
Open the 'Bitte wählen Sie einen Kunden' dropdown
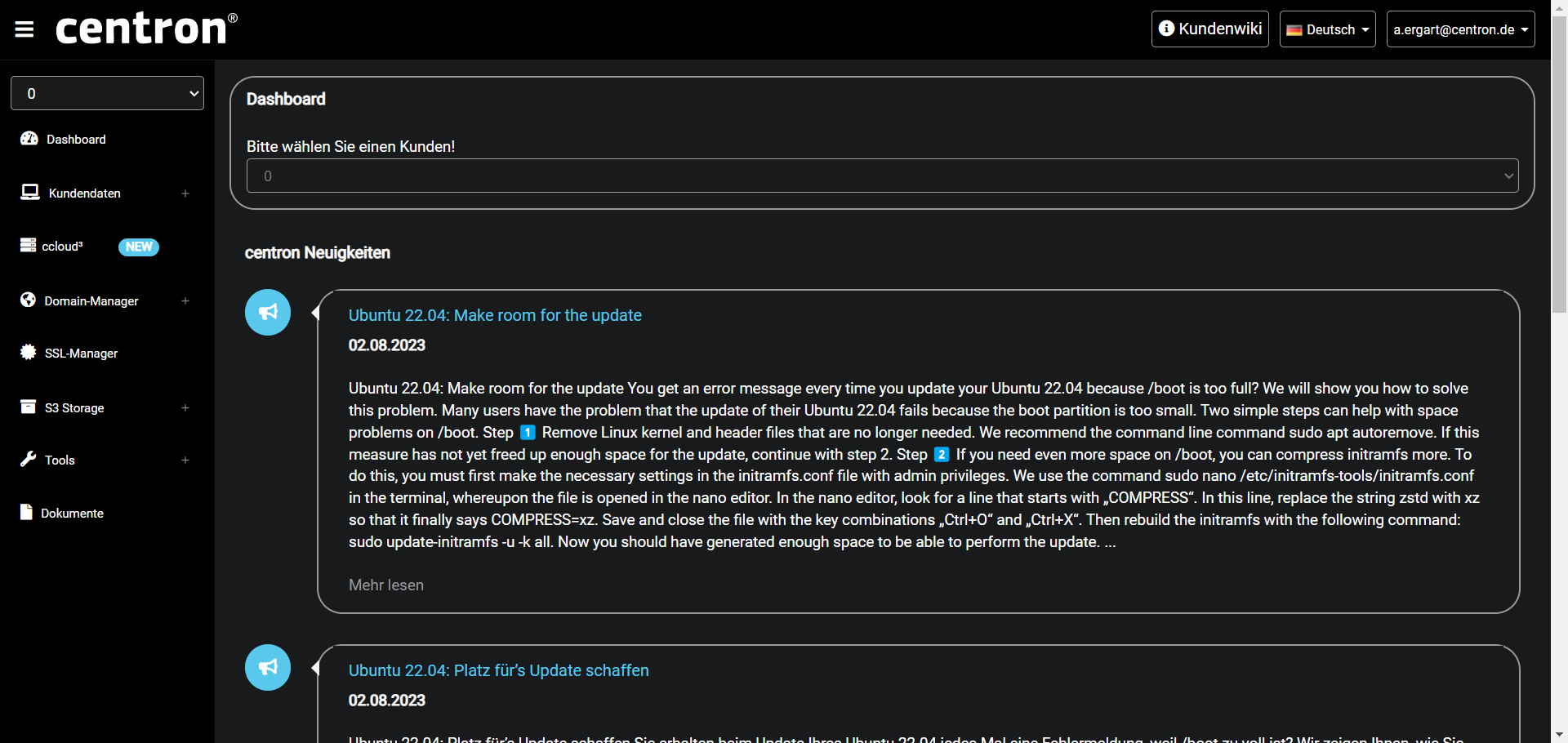click(883, 176)
